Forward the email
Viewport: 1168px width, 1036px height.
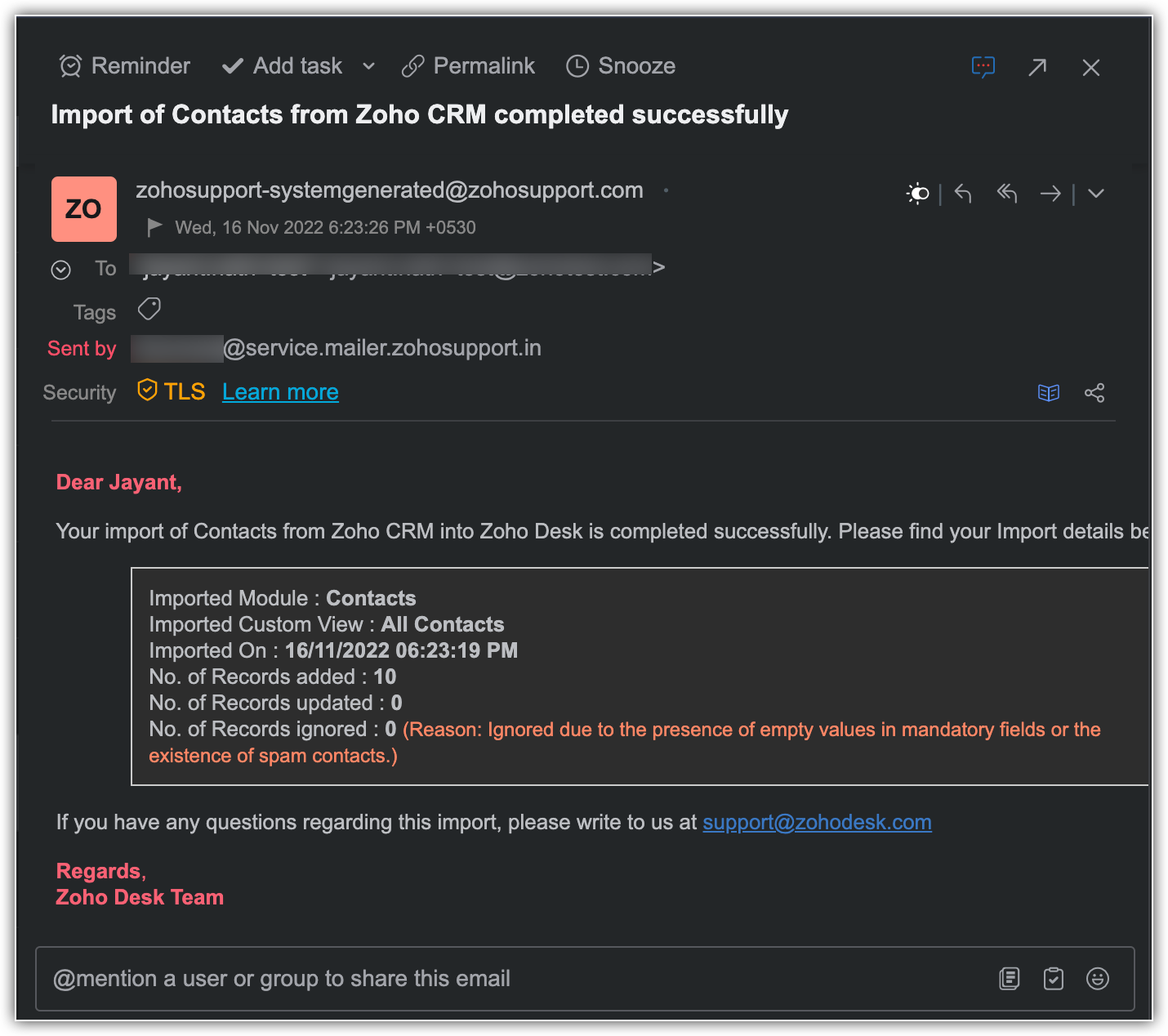1050,194
